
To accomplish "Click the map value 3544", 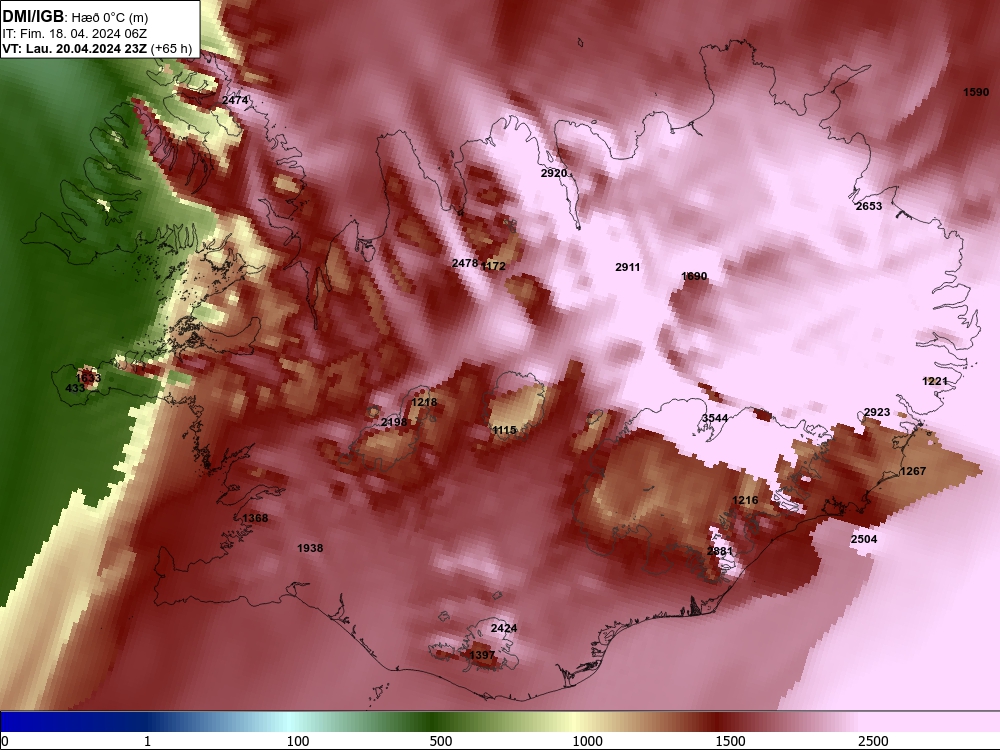I will click(715, 418).
